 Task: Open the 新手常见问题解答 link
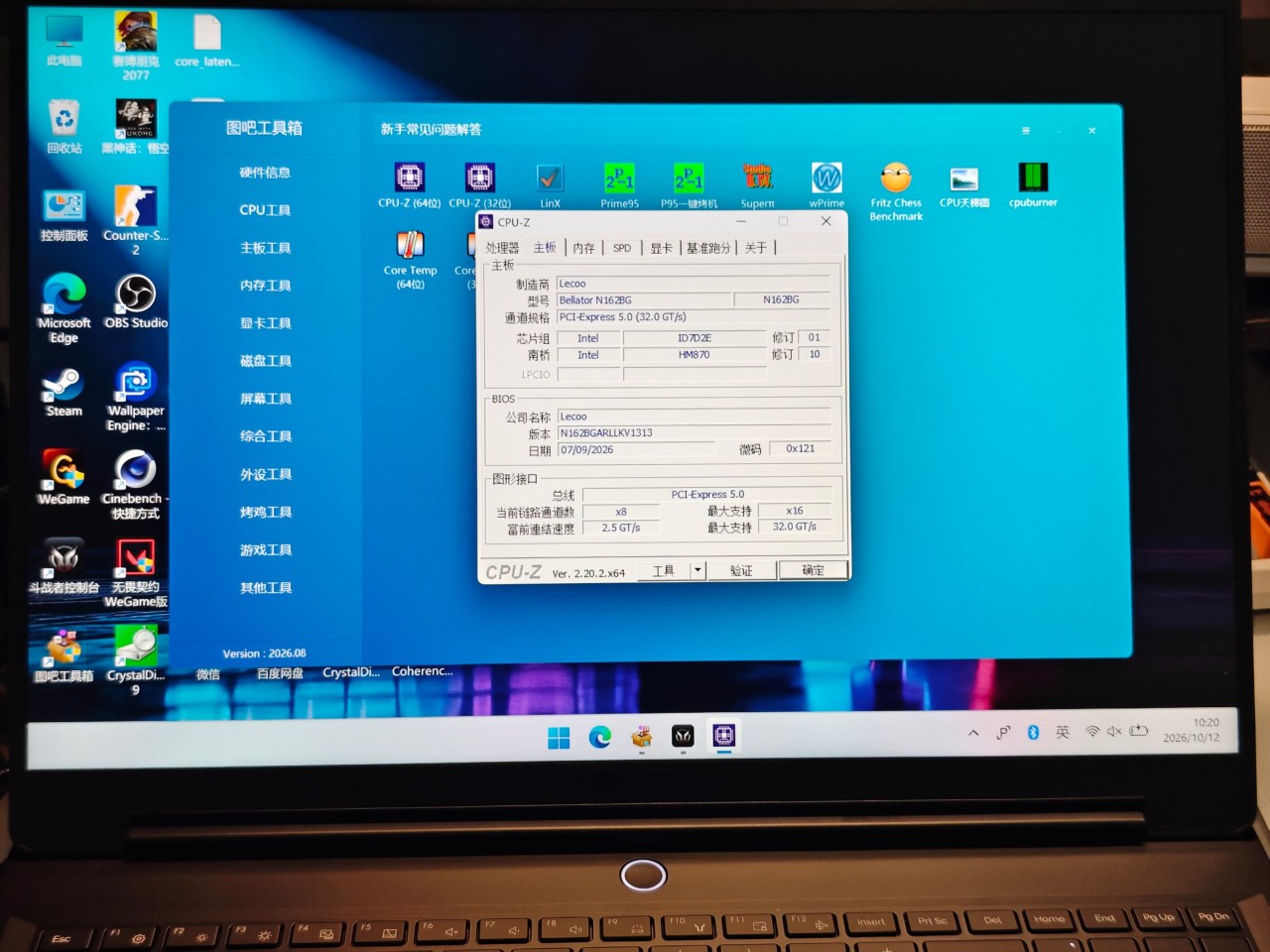(x=431, y=129)
